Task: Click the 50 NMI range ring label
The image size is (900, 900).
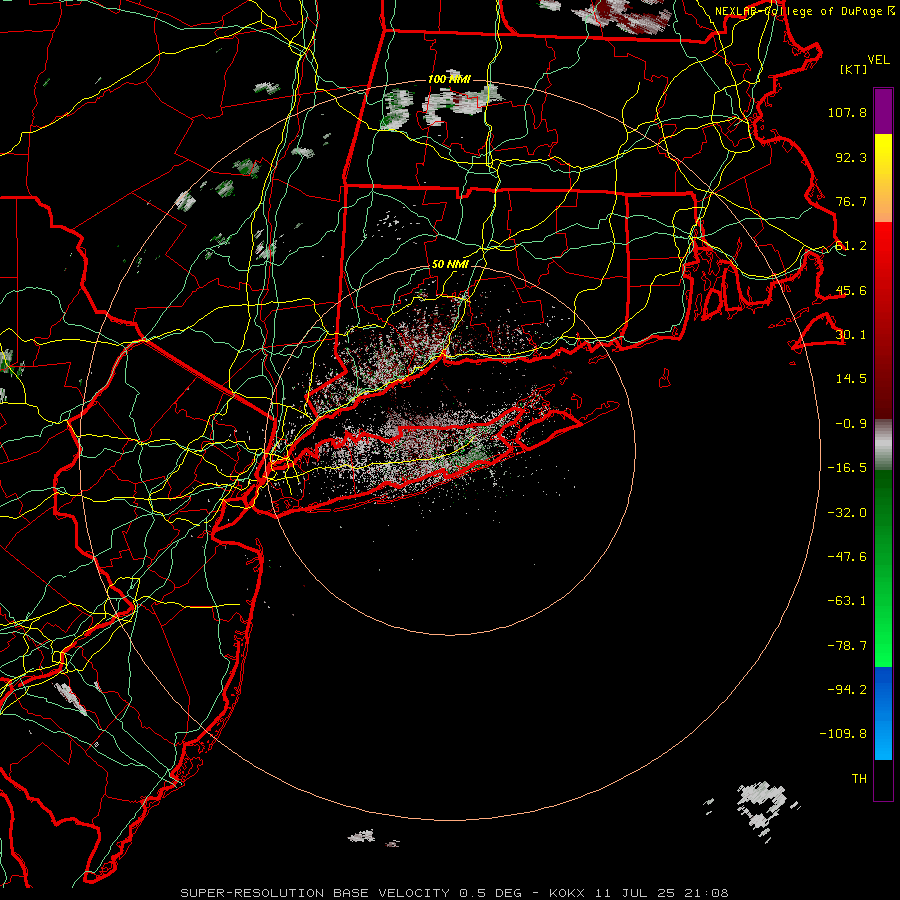Action: (450, 265)
